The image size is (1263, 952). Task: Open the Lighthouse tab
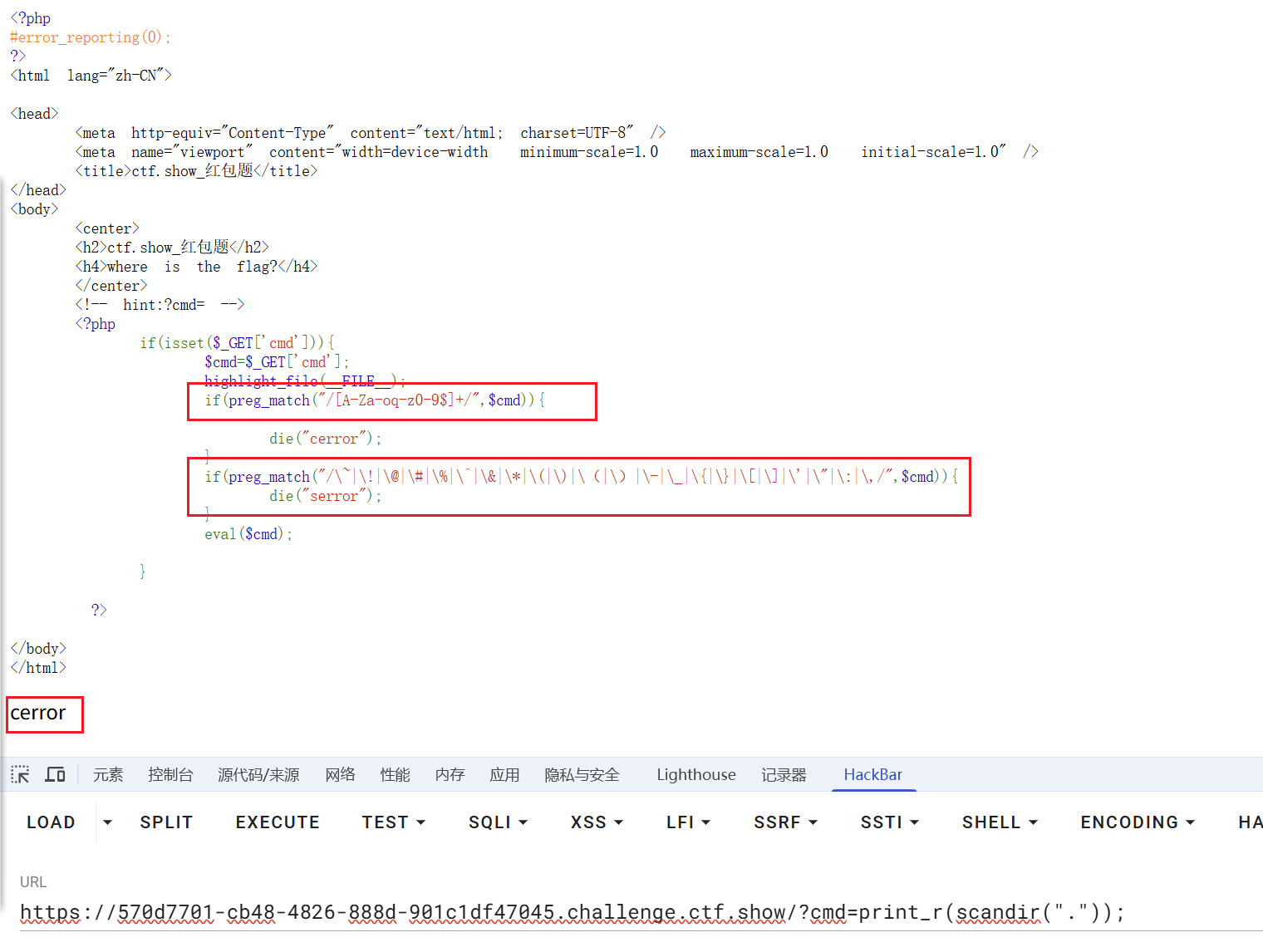coord(695,775)
